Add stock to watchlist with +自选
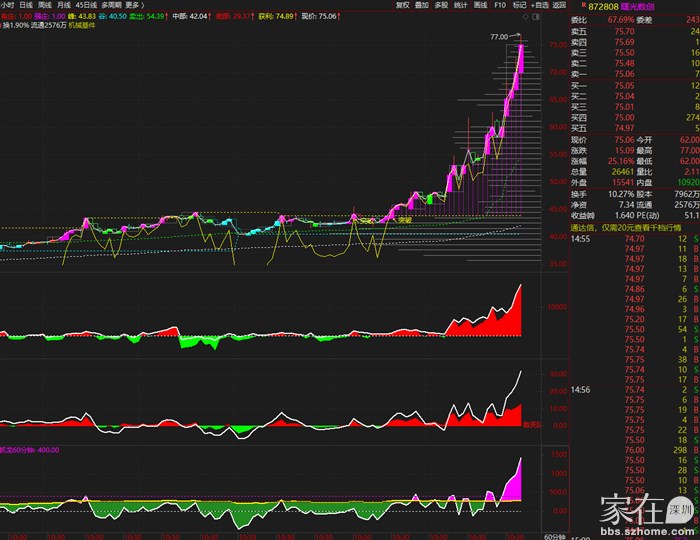The height and width of the screenshot is (540, 700). coord(540,5)
